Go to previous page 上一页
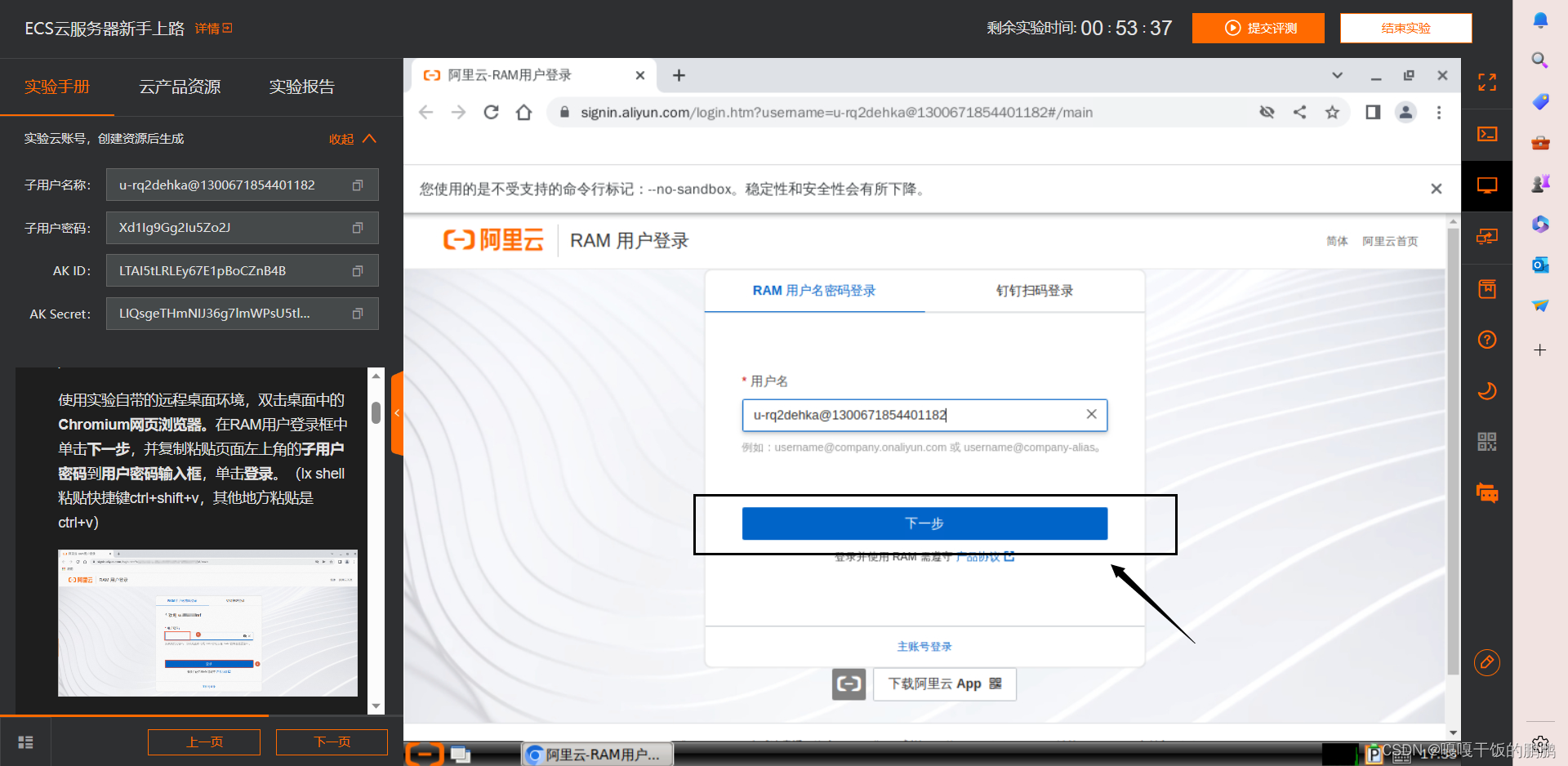 point(204,742)
